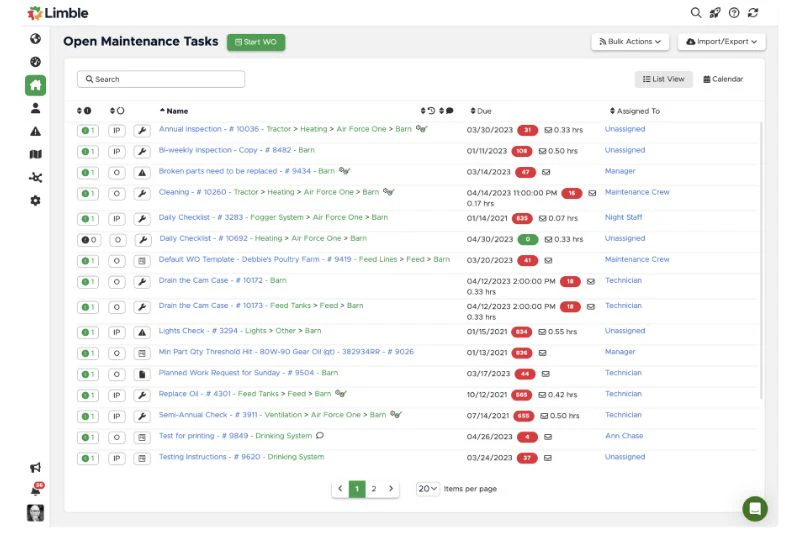Image resolution: width=800 pixels, height=533 pixels.
Task: Click mail icon on Min Part Qty row
Action: point(542,353)
